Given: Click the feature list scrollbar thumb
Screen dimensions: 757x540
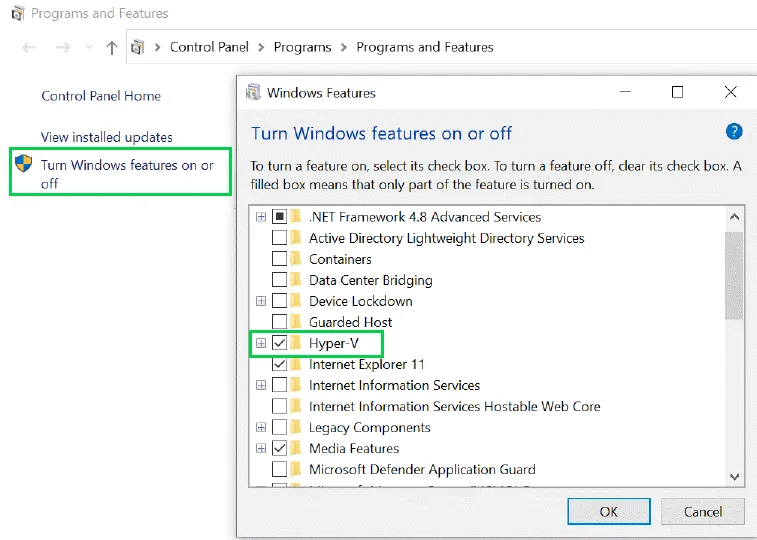Looking at the screenshot, I should (x=734, y=276).
